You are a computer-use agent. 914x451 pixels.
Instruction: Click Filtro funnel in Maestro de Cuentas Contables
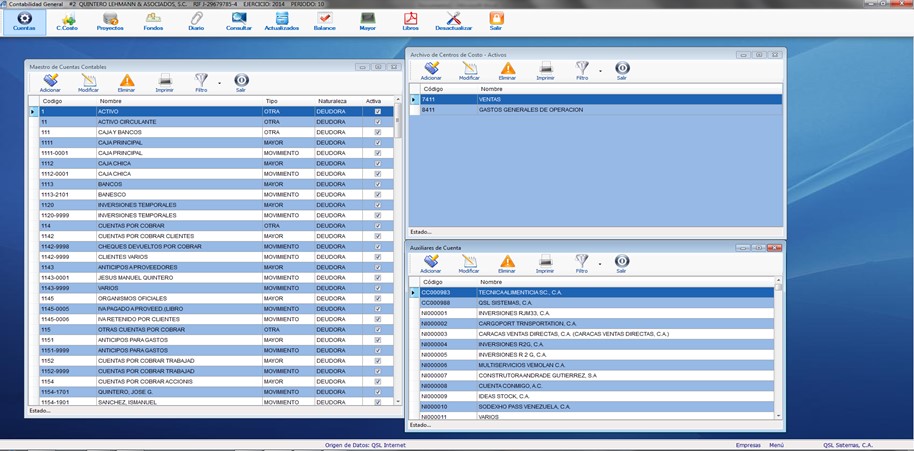click(201, 83)
